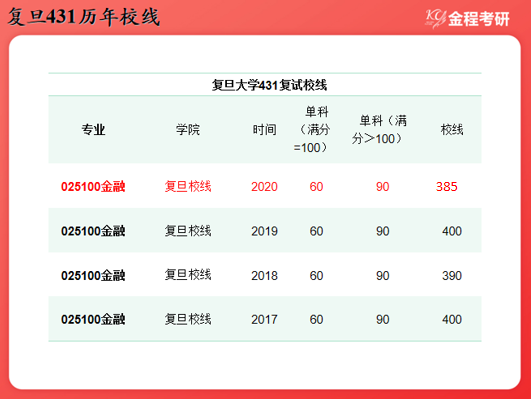This screenshot has width=531, height=399.
Task: Click the 60 value in the 2018 row
Action: coord(316,275)
